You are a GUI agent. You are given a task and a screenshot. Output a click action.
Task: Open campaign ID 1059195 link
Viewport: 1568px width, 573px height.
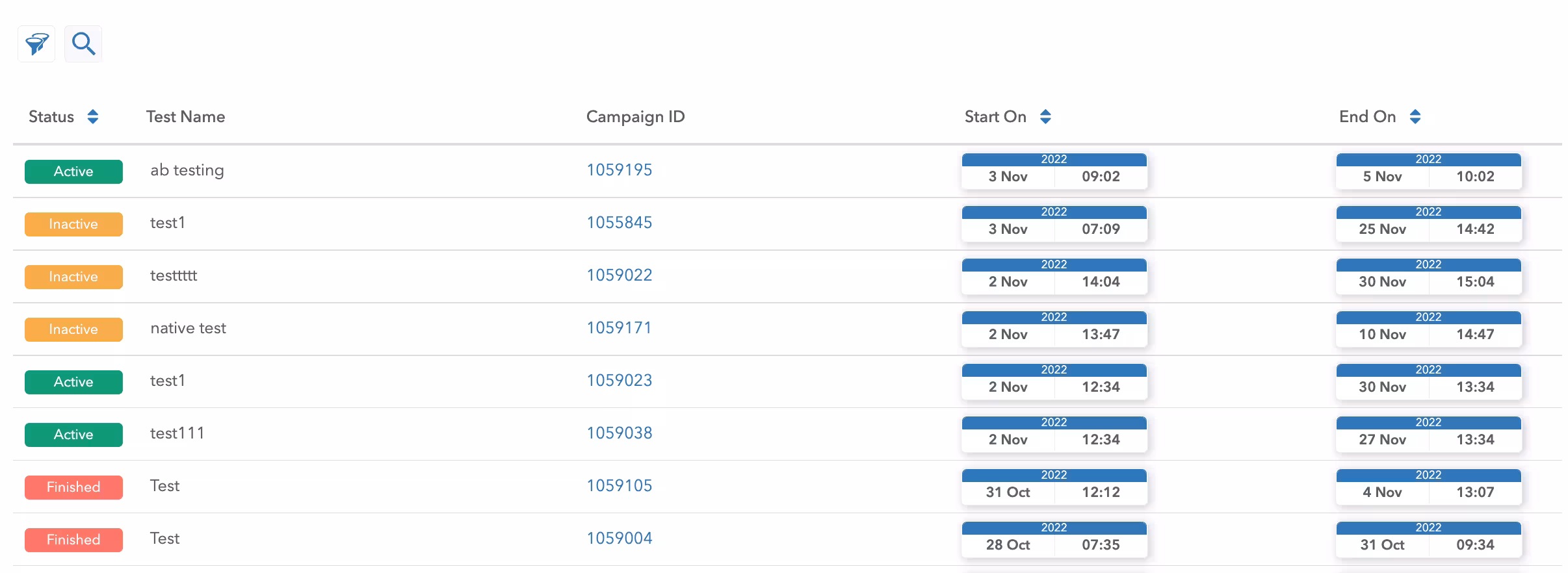tap(619, 170)
